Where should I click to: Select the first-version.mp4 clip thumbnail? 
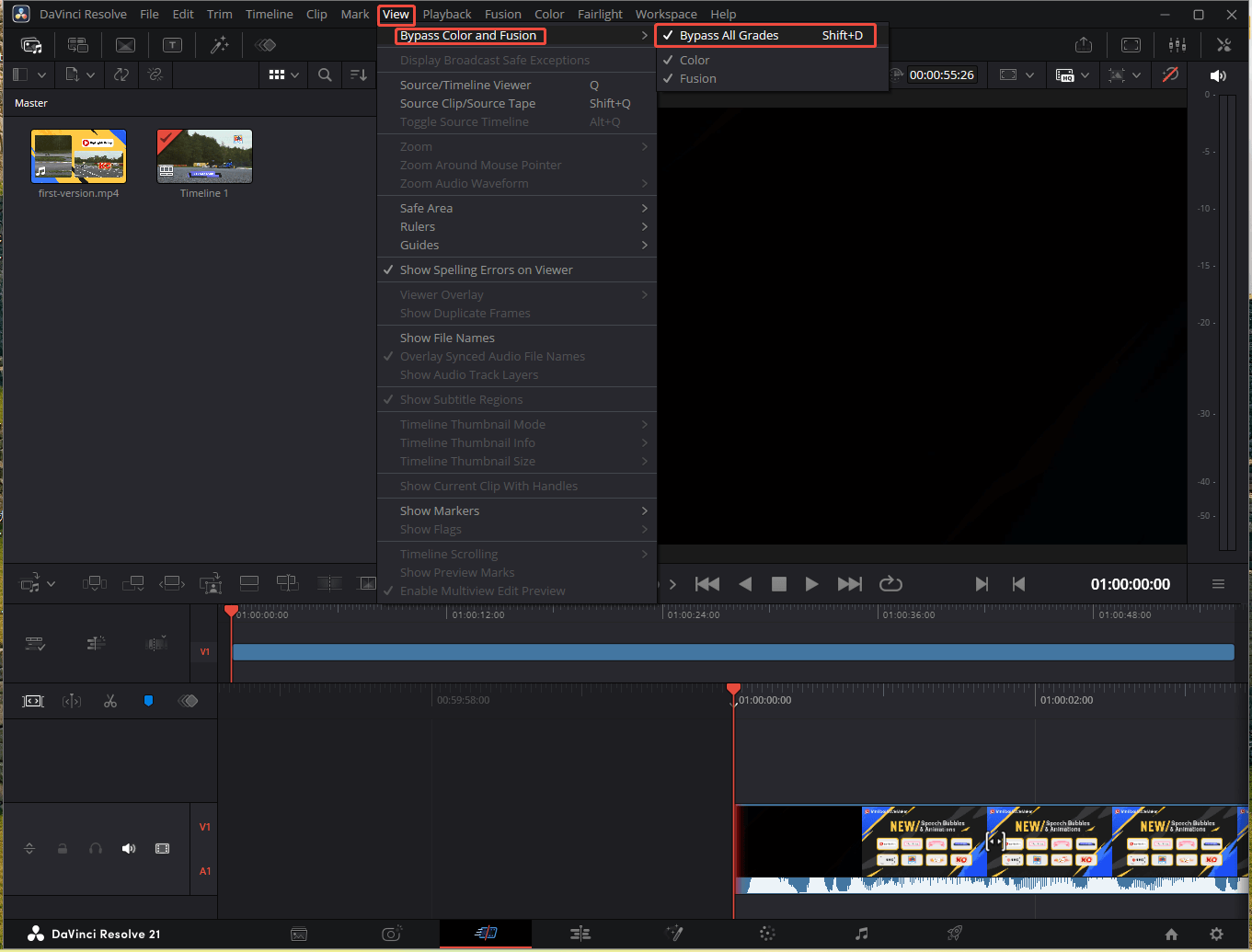pos(78,156)
